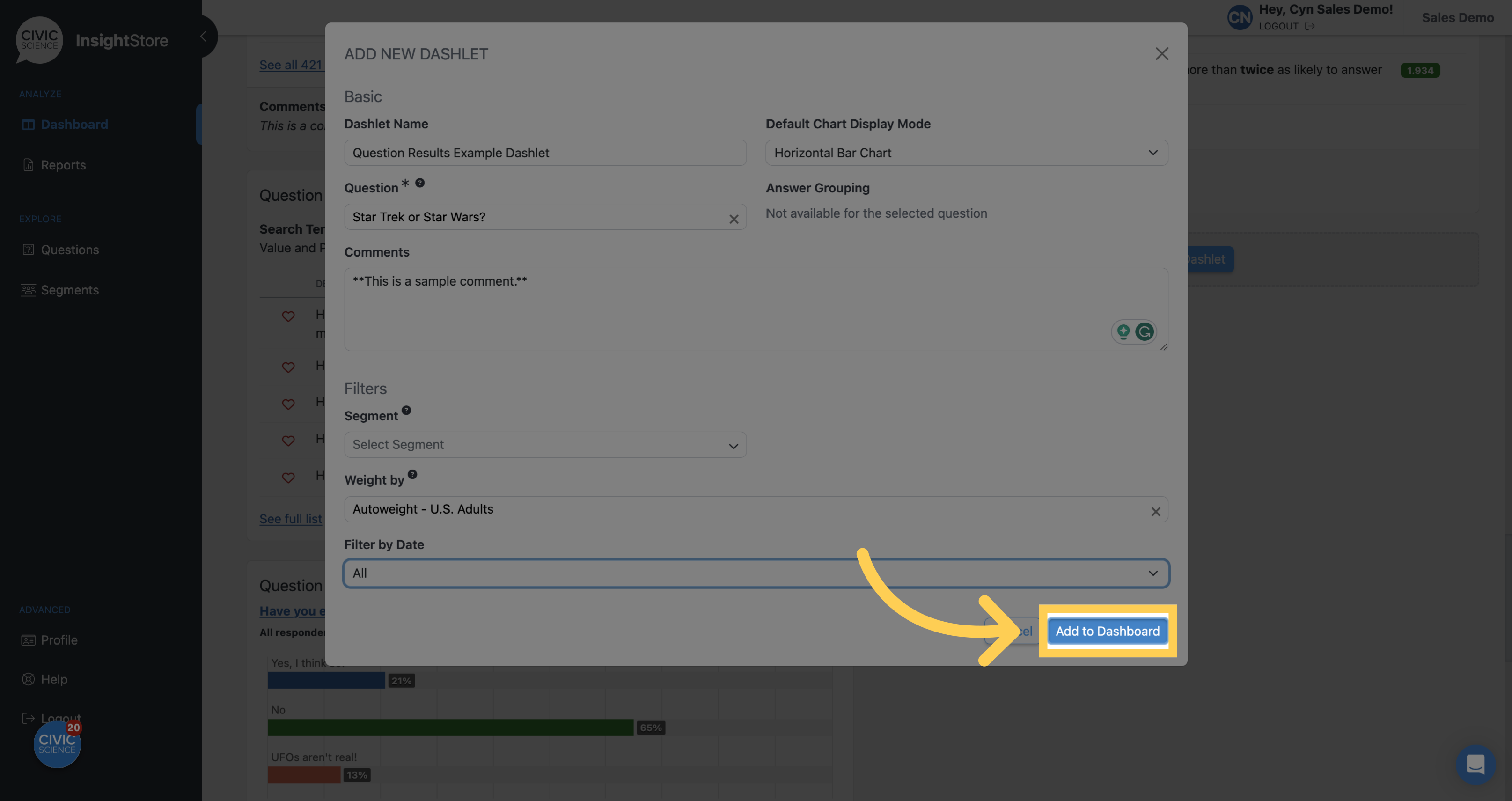1512x801 pixels.
Task: Click the green 'No' 65% bar
Action: pyautogui.click(x=450, y=728)
